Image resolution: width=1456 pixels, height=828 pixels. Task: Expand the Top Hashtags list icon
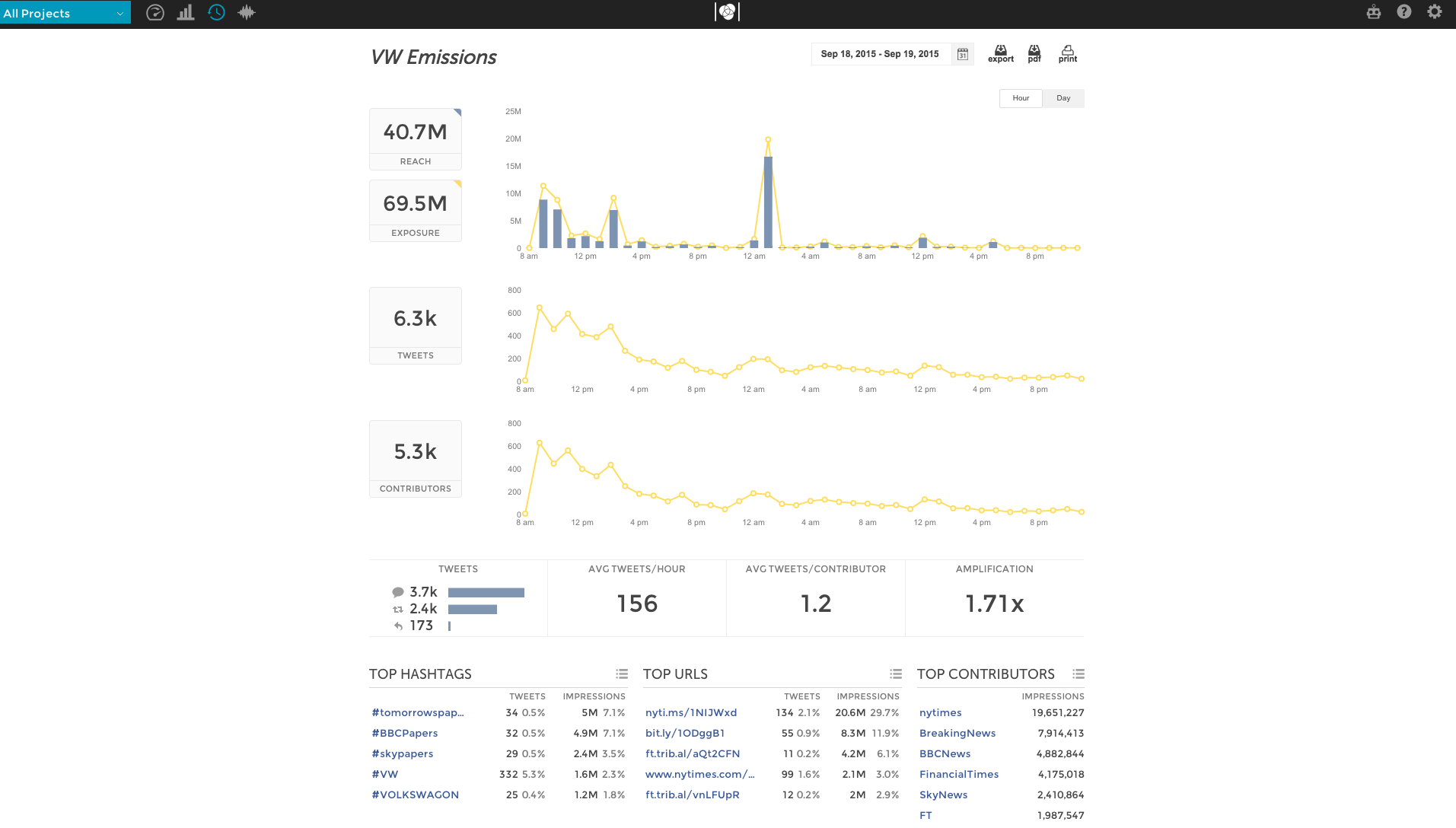coord(622,674)
